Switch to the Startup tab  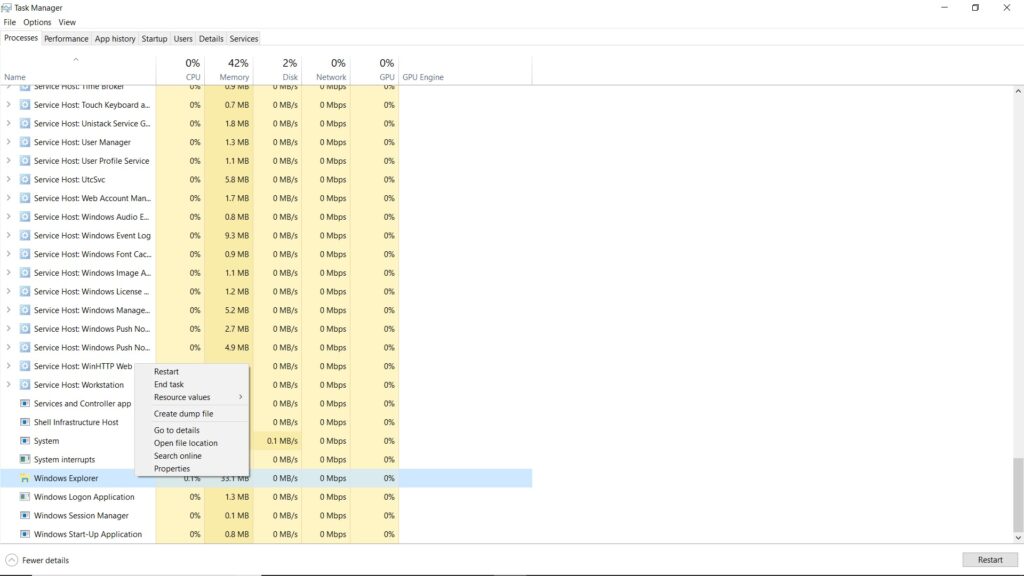point(154,39)
